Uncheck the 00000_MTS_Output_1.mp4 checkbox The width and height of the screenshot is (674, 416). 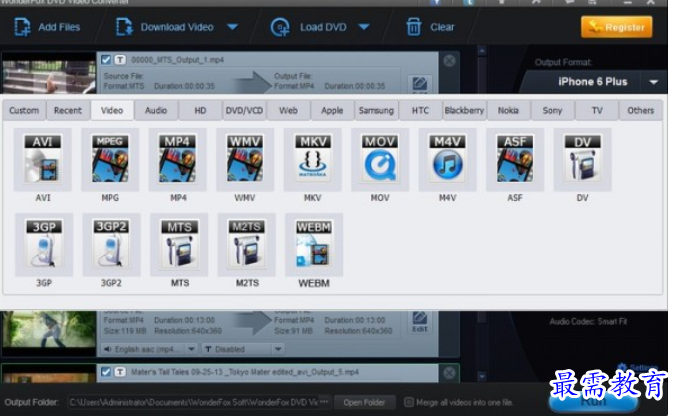click(x=106, y=60)
